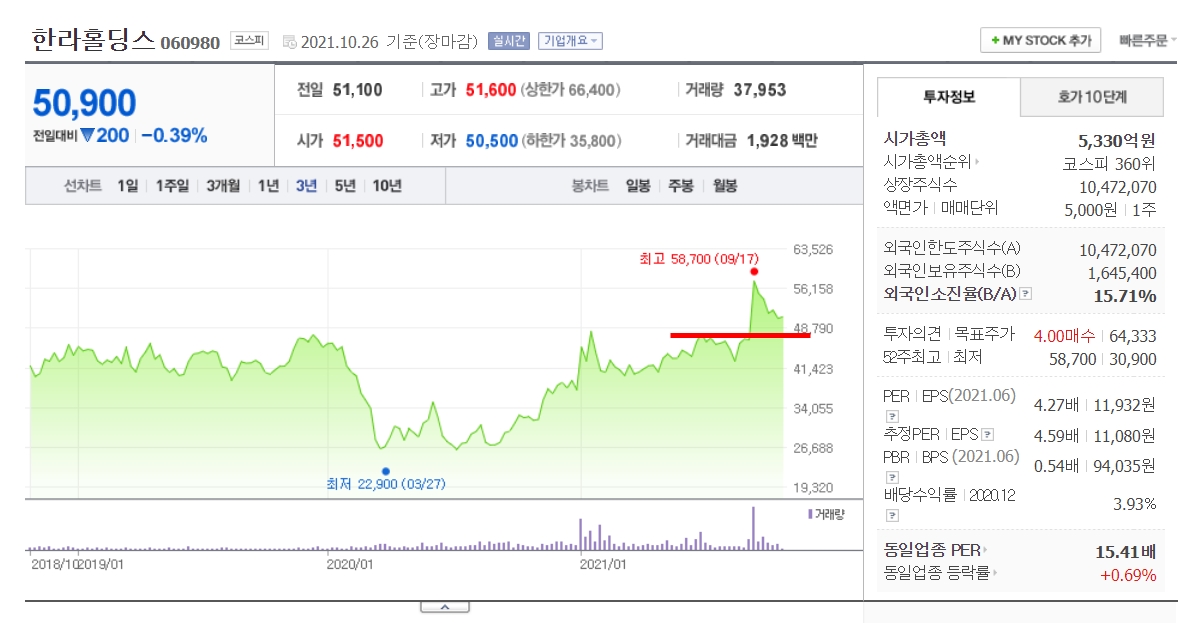
Task: Select the 일봉 candlestick chart
Action: [x=638, y=186]
